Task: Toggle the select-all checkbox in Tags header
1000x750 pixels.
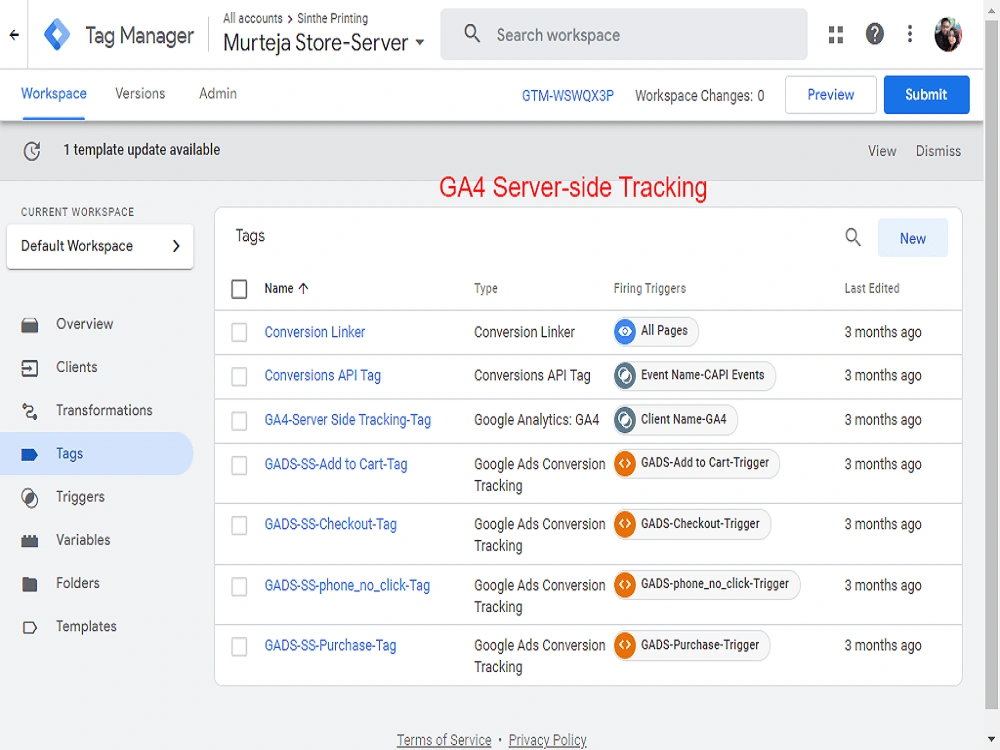Action: [x=239, y=289]
